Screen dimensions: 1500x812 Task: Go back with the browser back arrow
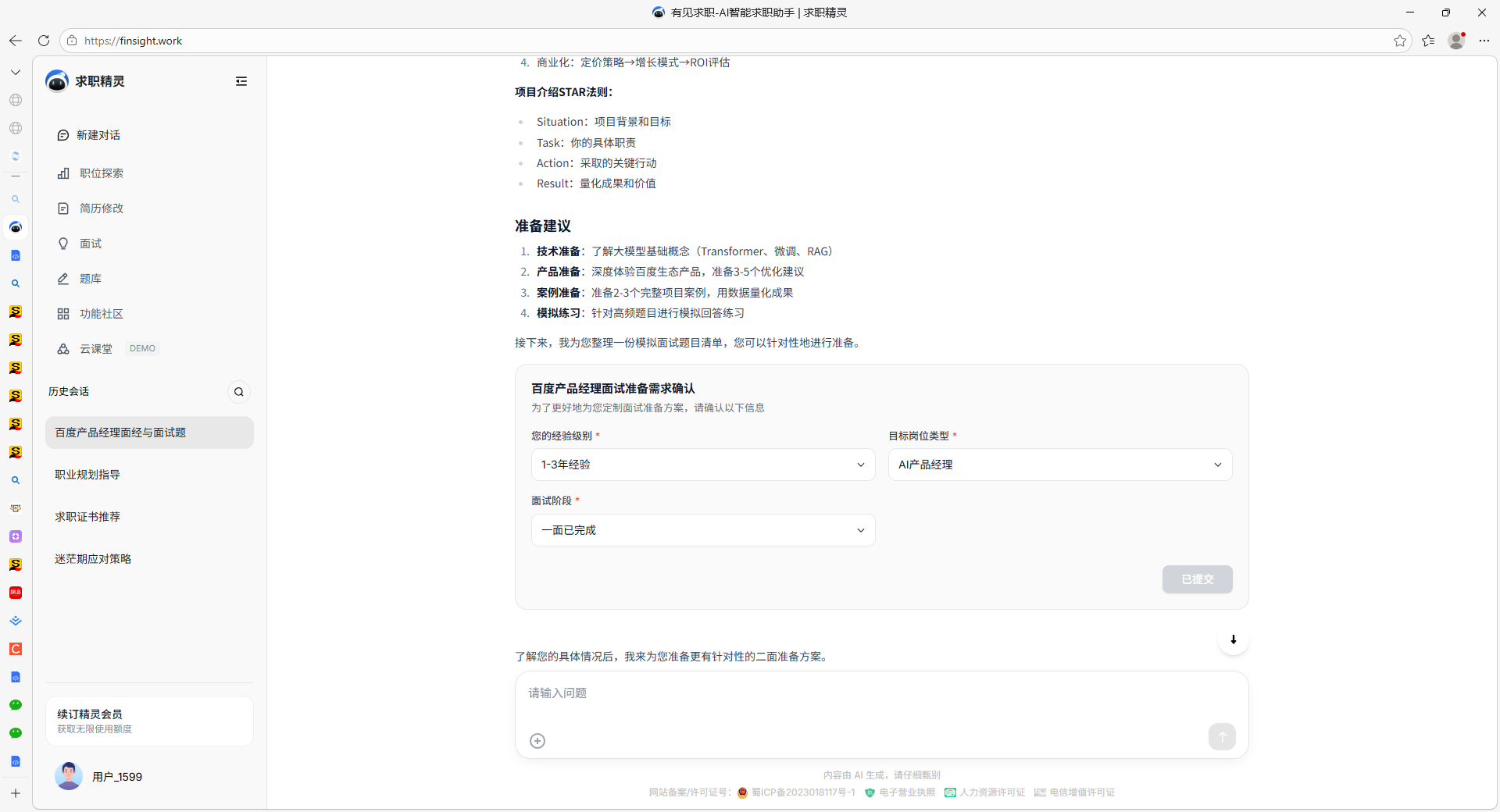16,41
